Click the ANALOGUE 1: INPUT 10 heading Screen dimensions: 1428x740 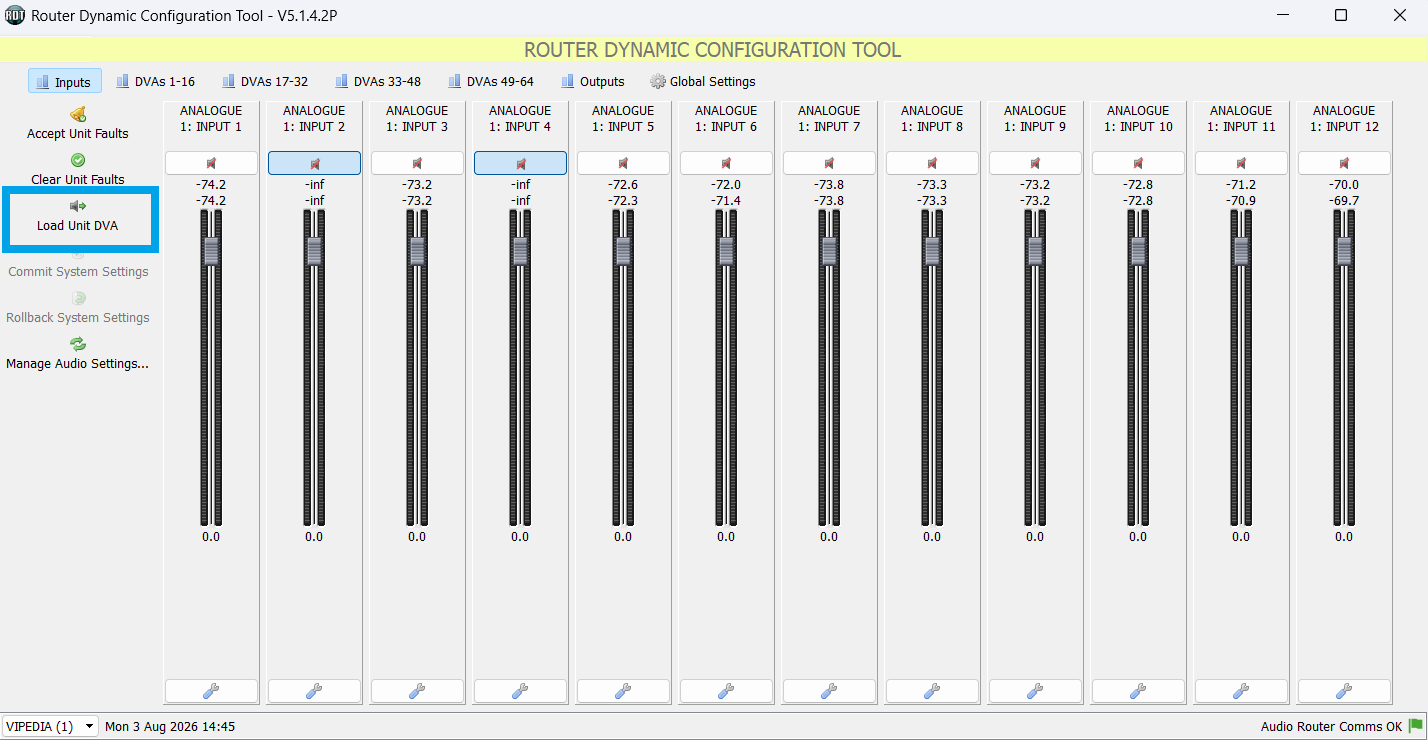pos(1138,119)
